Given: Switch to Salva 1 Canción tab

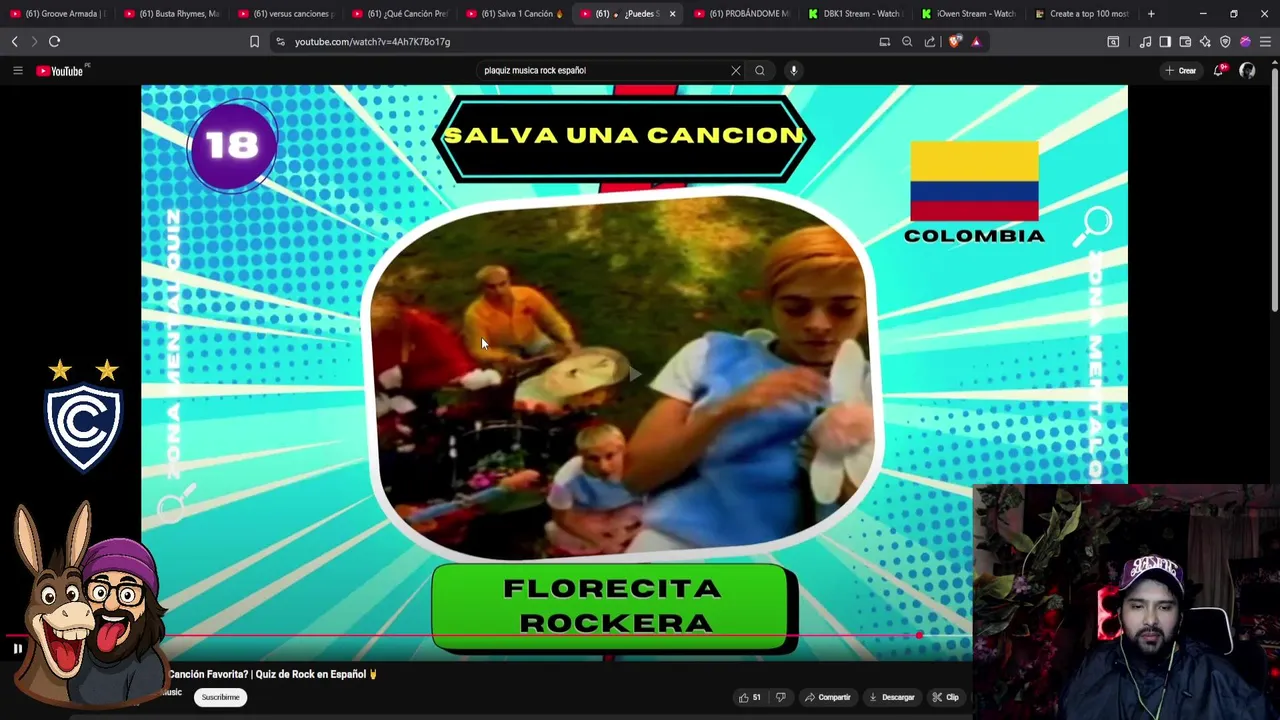Looking at the screenshot, I should pos(514,14).
